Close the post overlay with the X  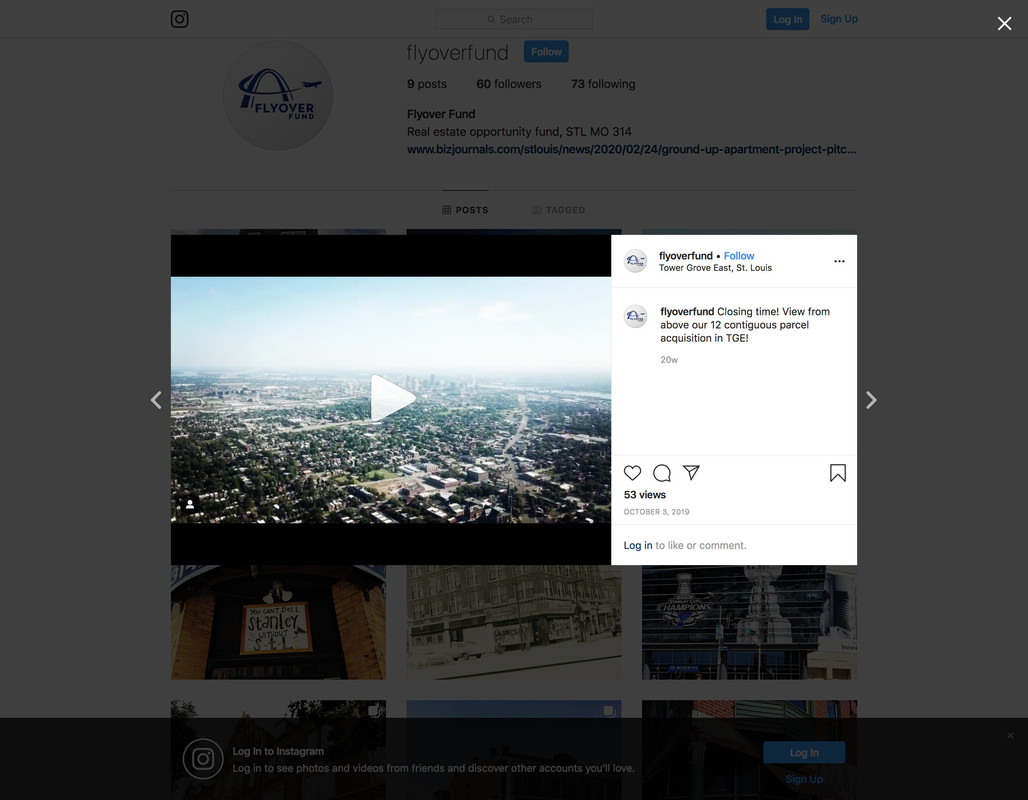click(x=1004, y=24)
